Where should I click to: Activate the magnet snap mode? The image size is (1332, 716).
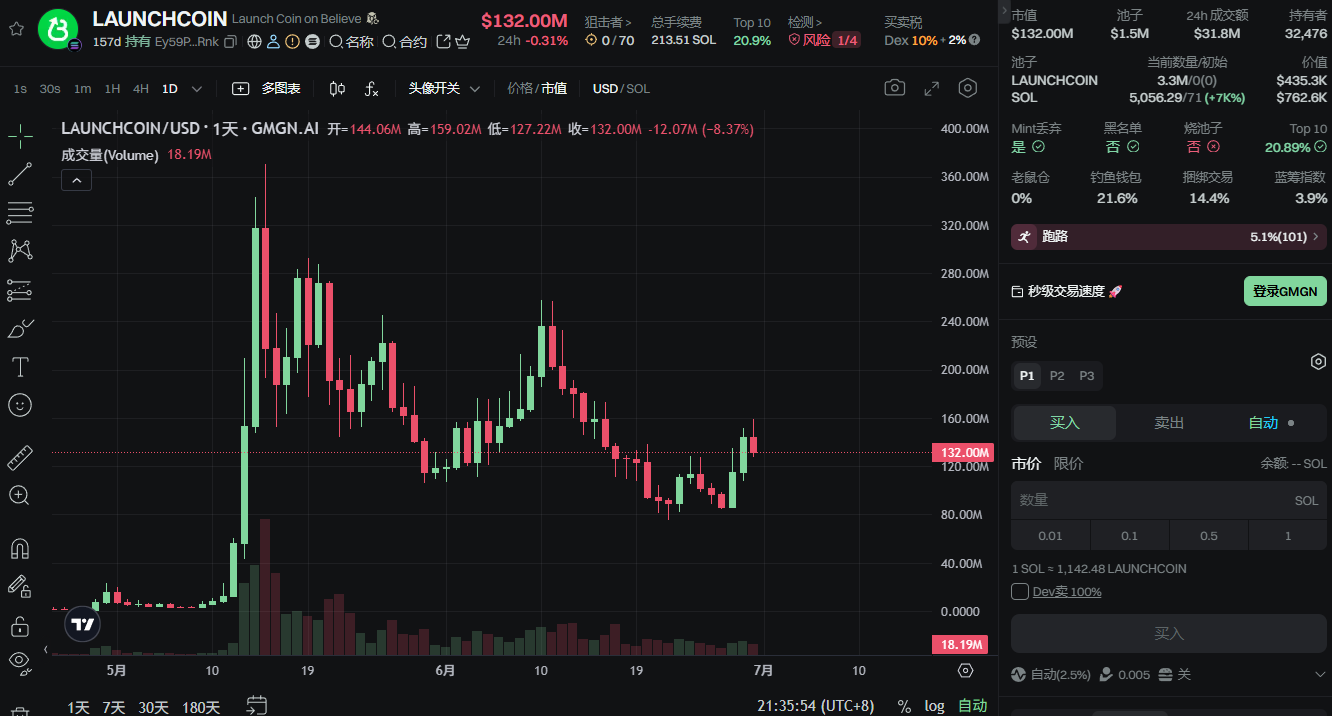[x=19, y=548]
